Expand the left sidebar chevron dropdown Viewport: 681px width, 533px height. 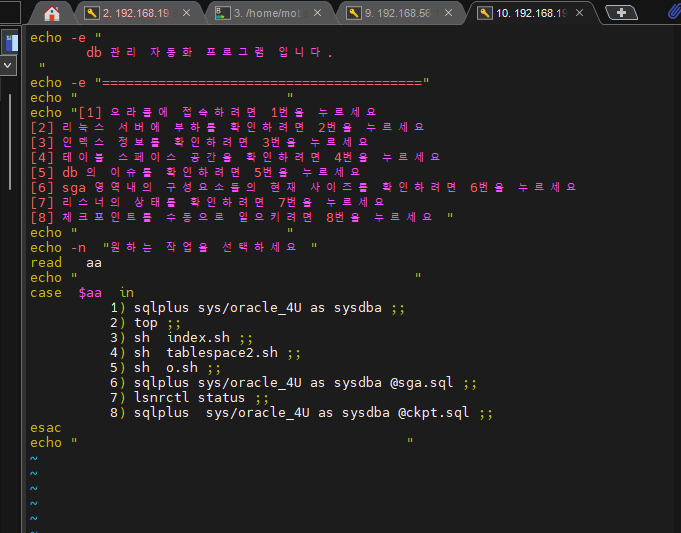point(8,66)
